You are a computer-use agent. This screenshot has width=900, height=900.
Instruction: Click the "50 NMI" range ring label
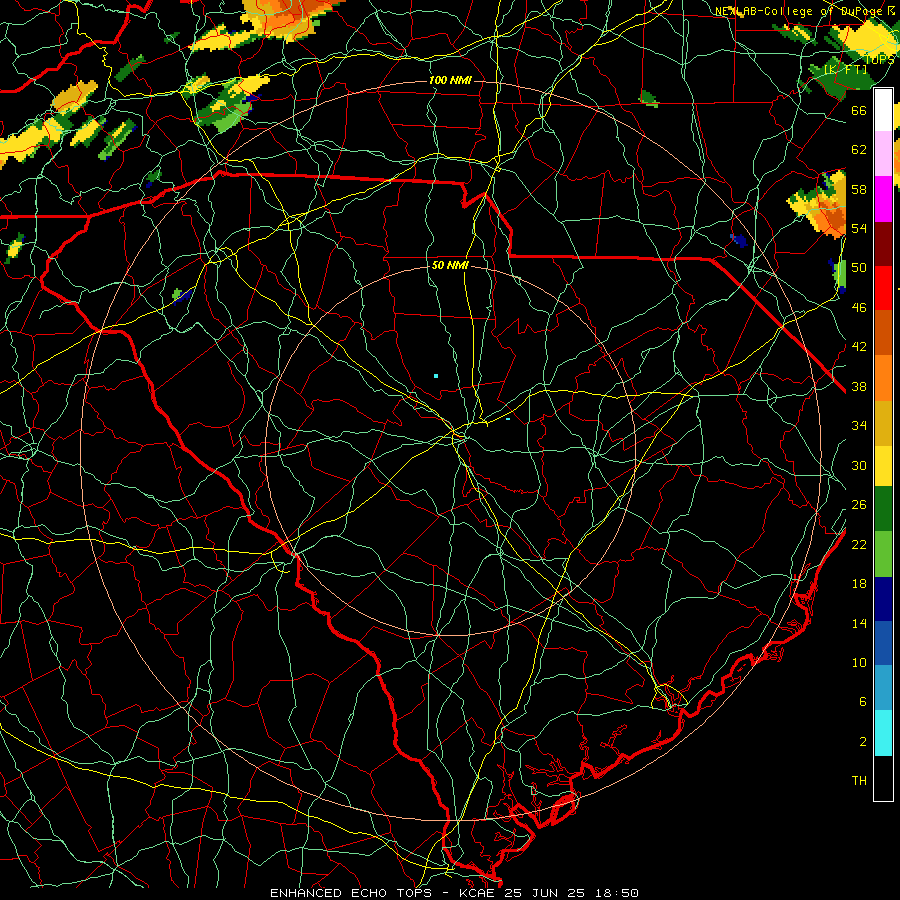450,265
